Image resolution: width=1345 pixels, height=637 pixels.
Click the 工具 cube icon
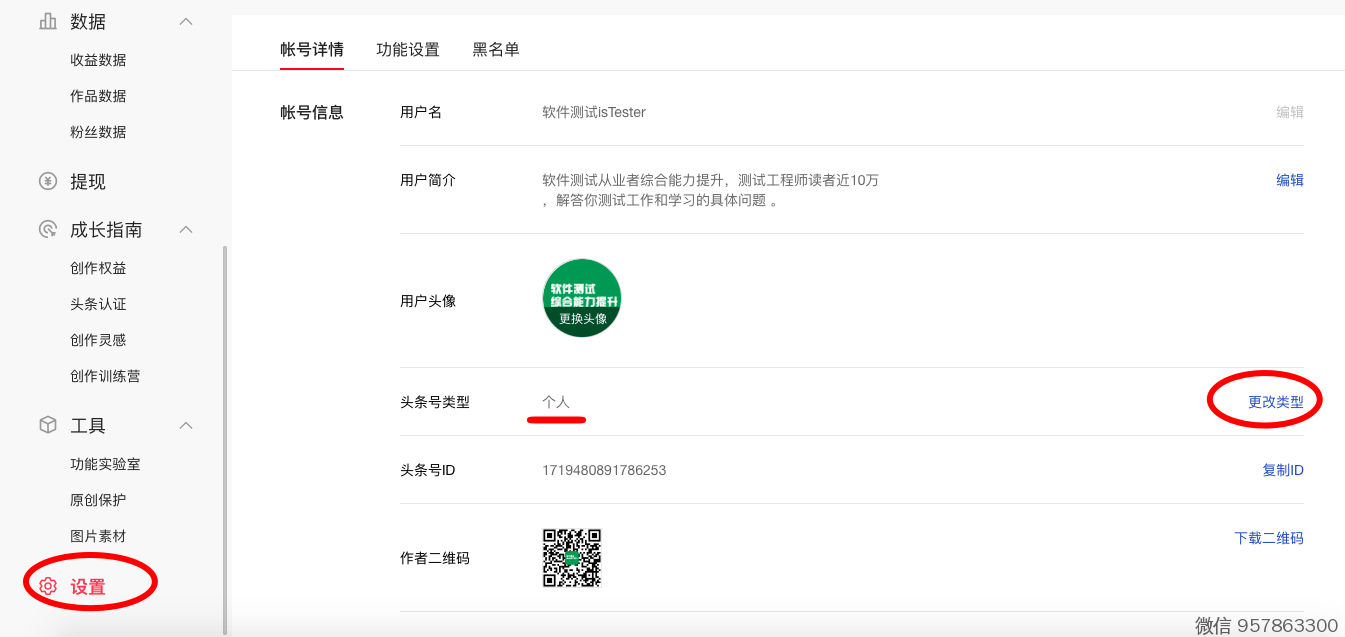pyautogui.click(x=47, y=425)
